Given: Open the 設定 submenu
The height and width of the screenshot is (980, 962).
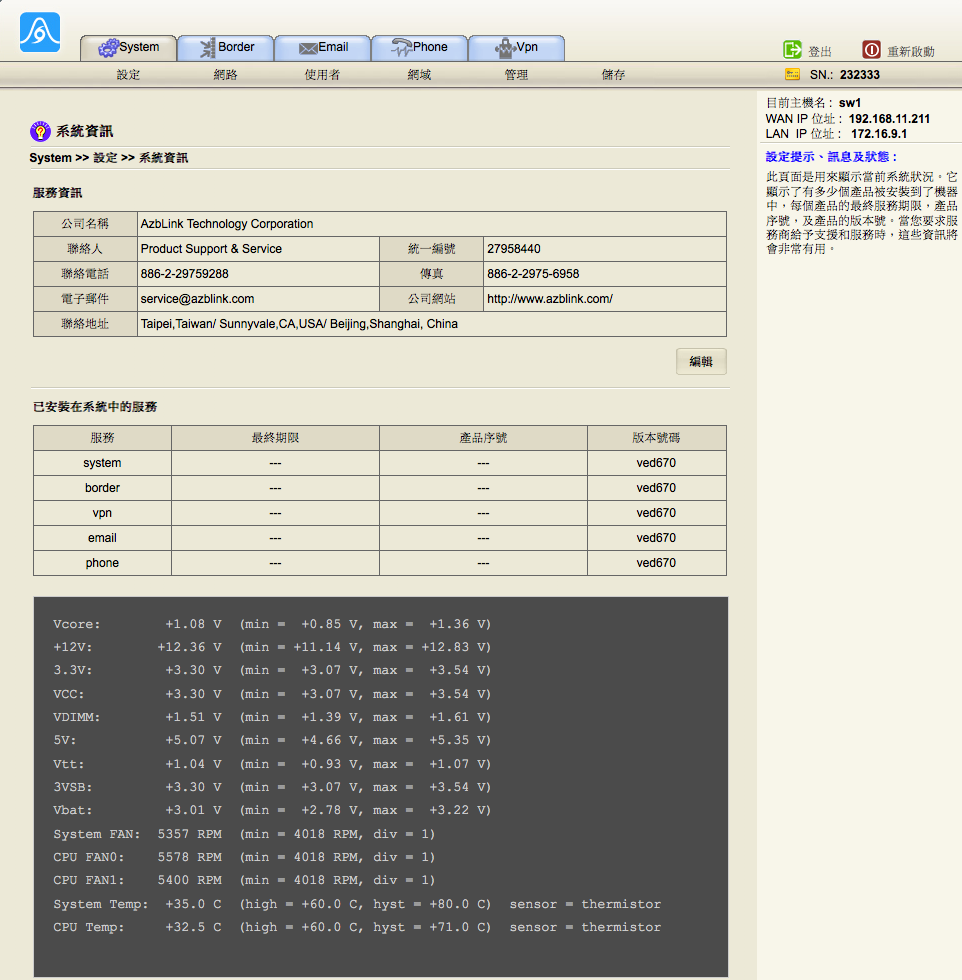Looking at the screenshot, I should tap(128, 75).
